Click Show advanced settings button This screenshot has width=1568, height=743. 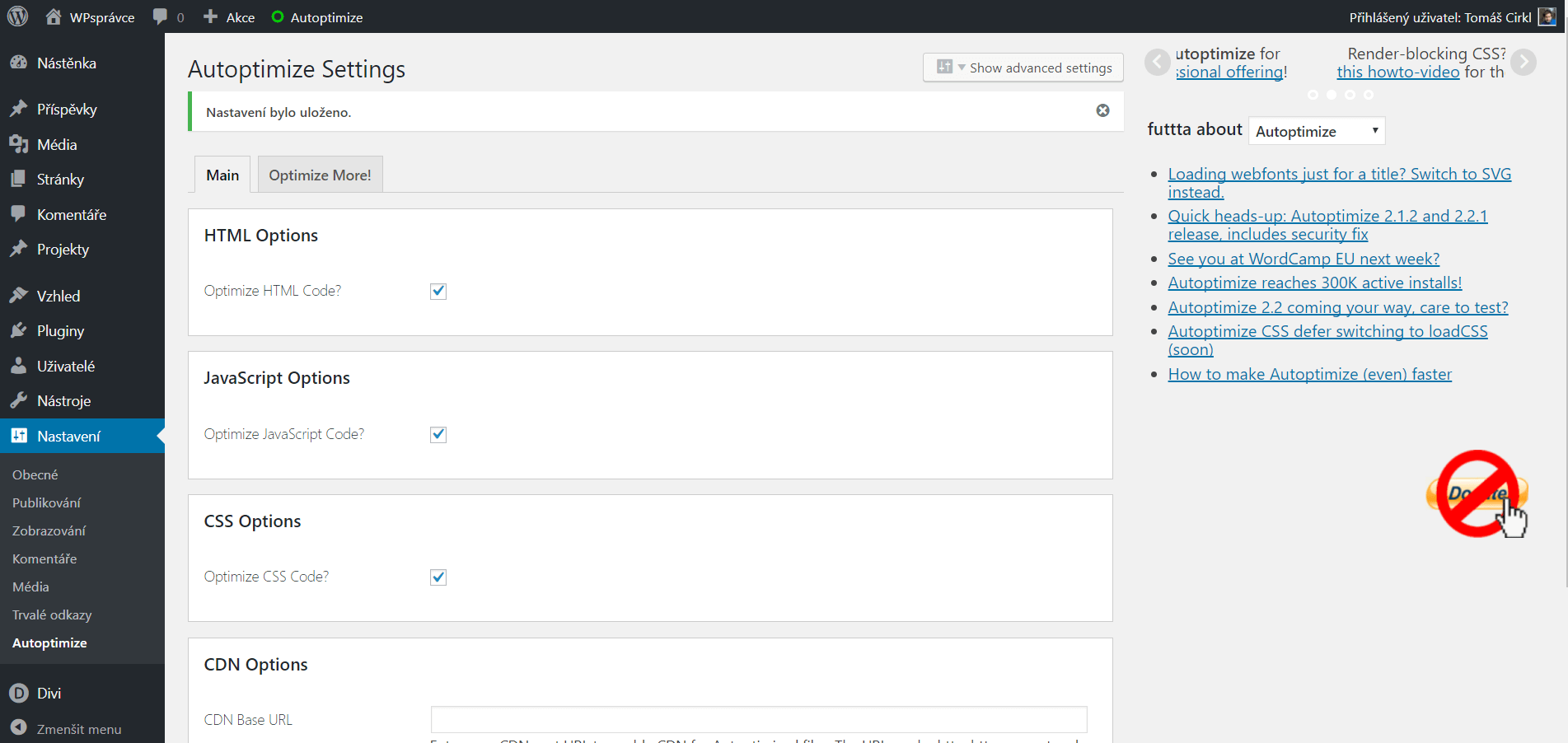click(1023, 68)
